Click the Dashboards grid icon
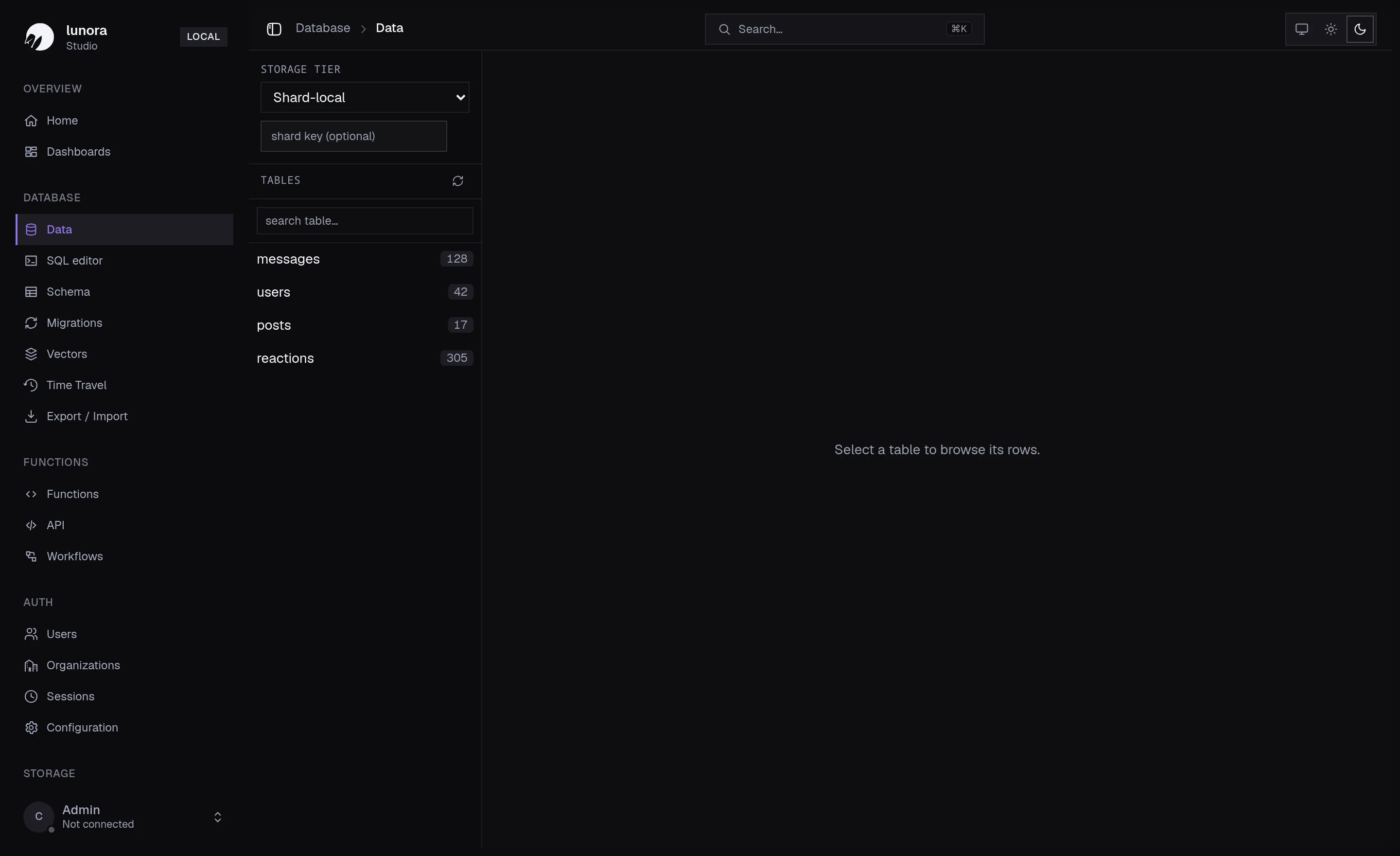 point(31,152)
